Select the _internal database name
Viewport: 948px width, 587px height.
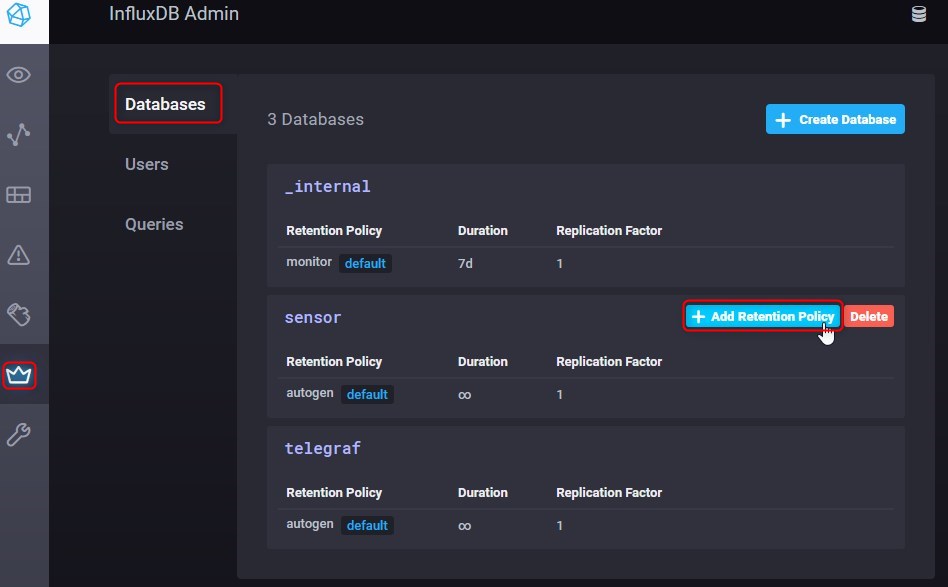pos(328,186)
